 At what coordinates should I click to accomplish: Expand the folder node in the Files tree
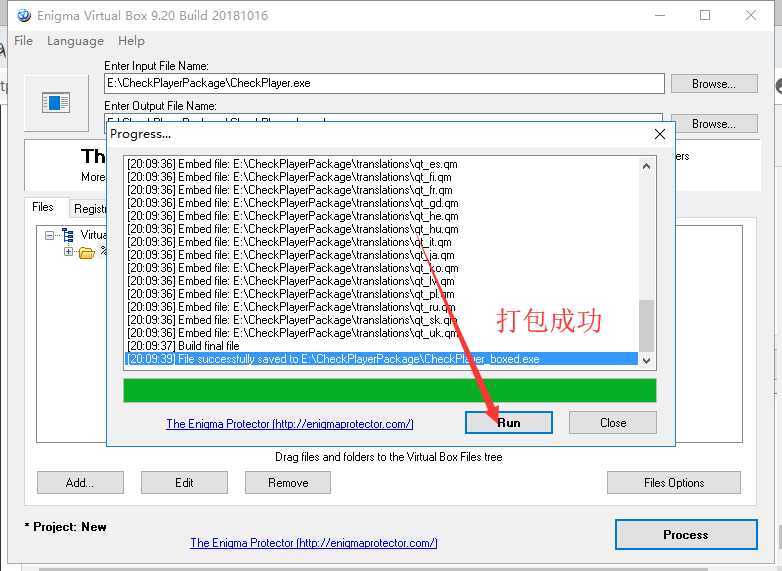pyautogui.click(x=68, y=251)
